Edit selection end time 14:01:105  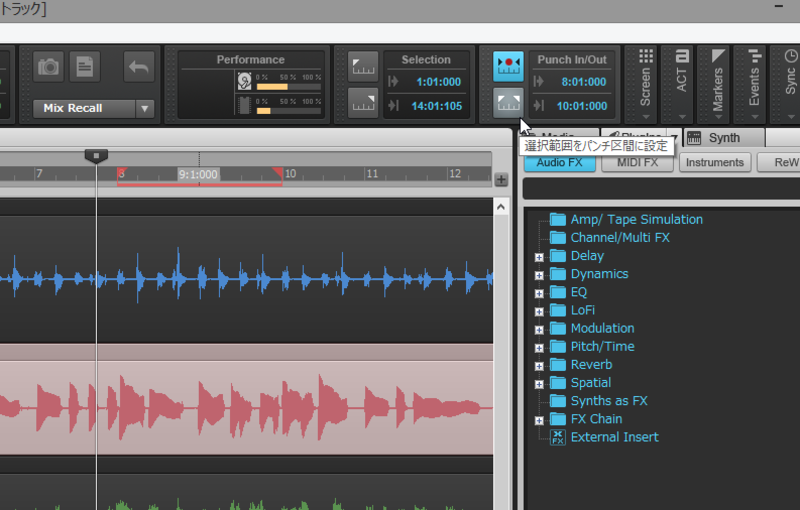[436, 106]
